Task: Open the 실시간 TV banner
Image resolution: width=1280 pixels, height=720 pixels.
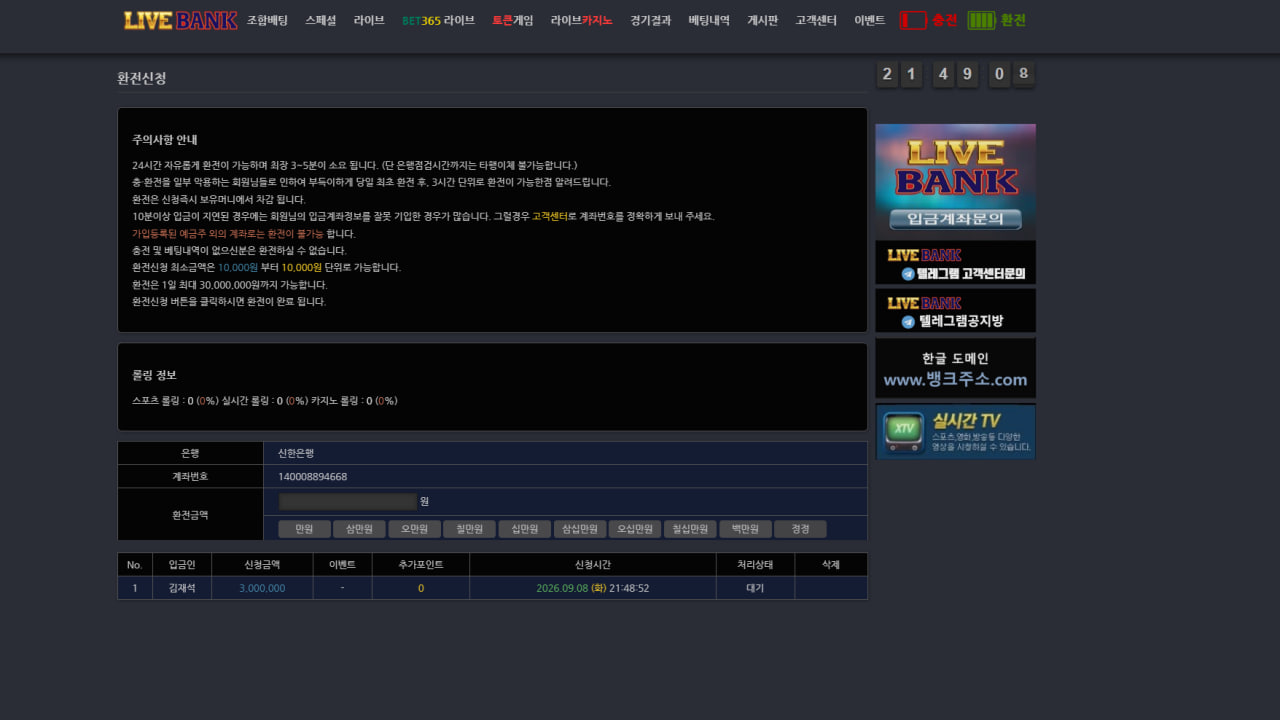Action: coord(955,432)
